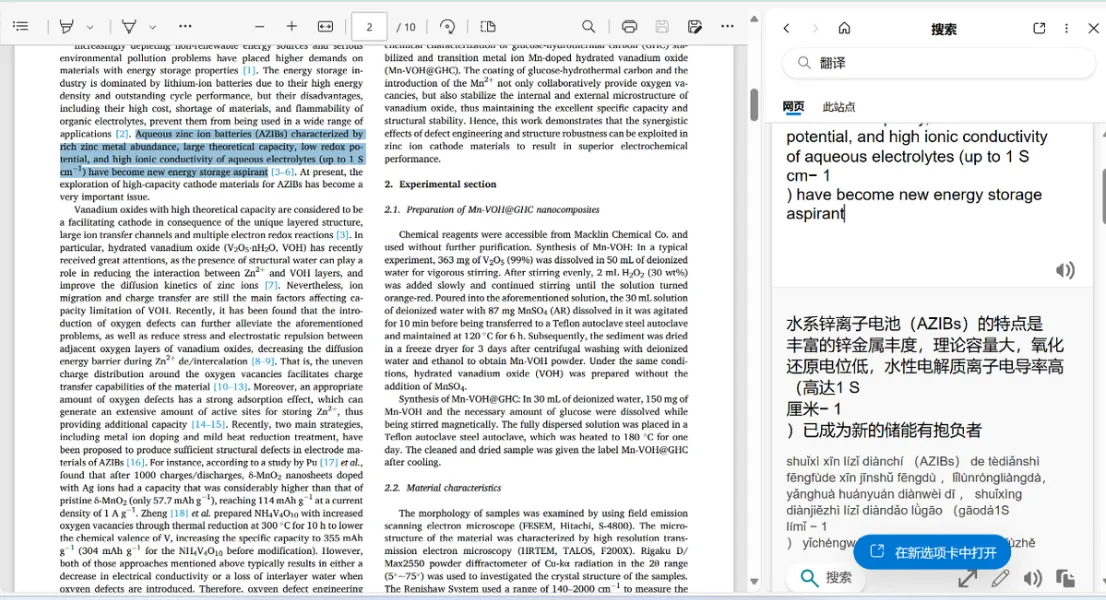Open citation link [18] in PDF
Viewport: 1106px width, 600px height.
point(179,513)
